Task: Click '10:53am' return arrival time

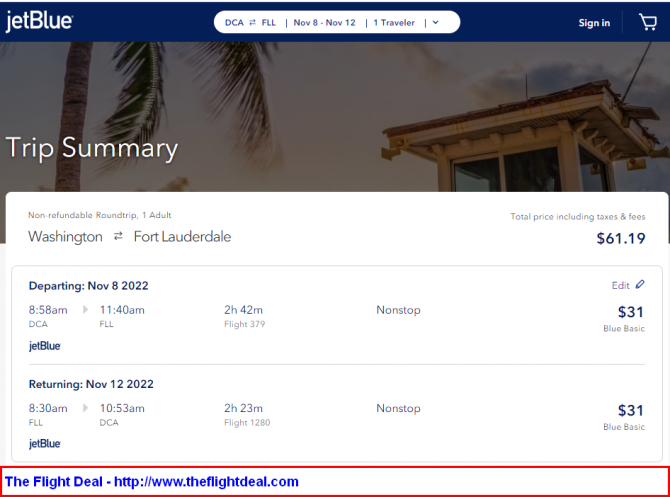Action: point(122,408)
